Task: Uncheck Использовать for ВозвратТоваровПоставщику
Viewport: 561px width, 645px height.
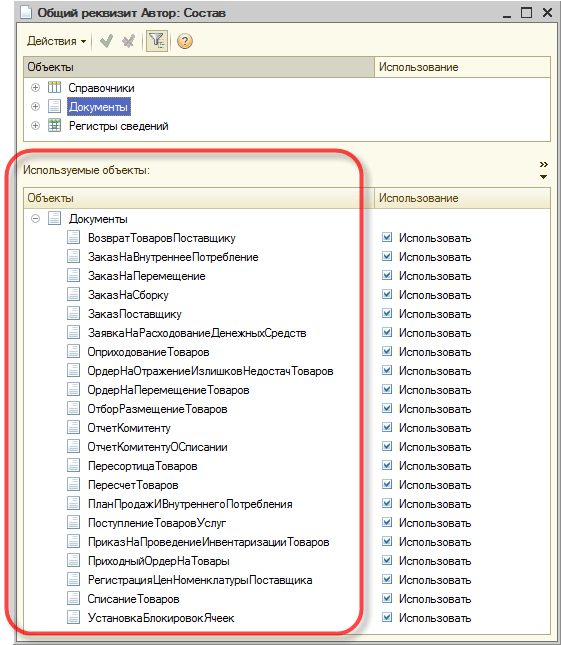Action: coord(387,237)
